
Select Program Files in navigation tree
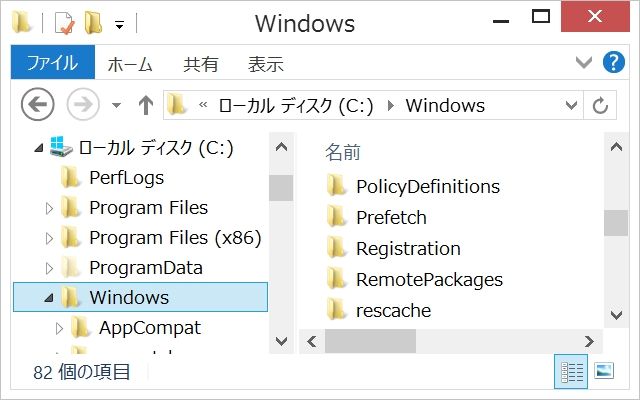pyautogui.click(x=149, y=208)
